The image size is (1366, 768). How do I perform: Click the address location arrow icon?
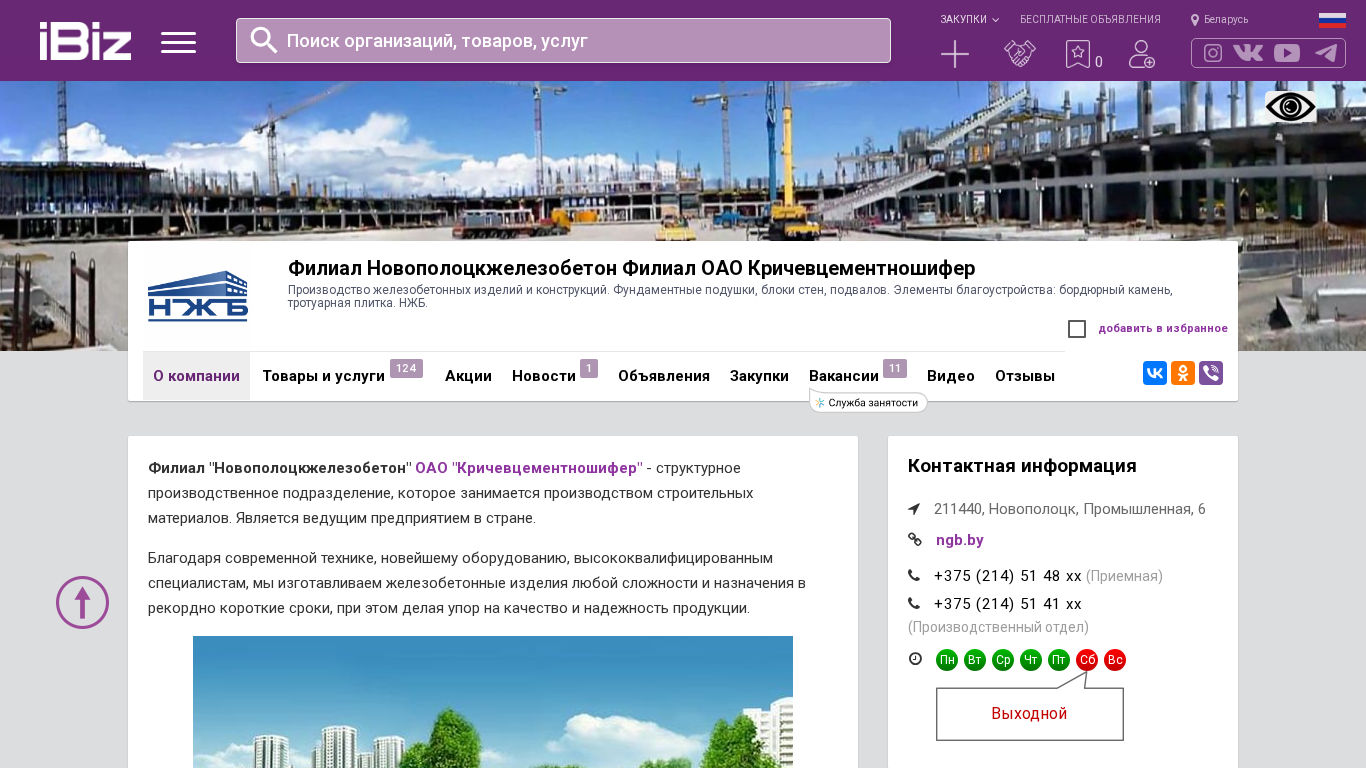click(914, 509)
